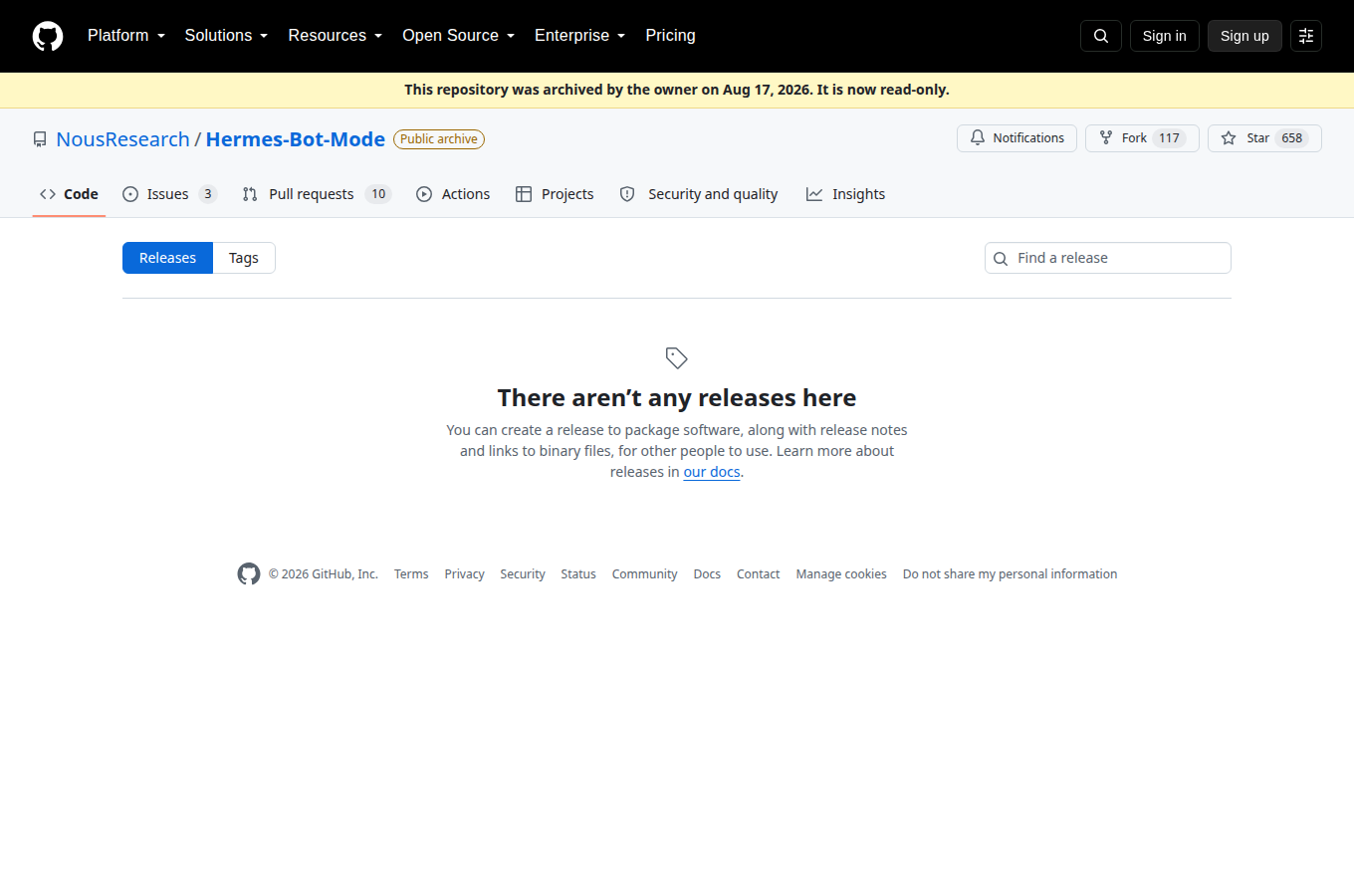
Task: Open the our docs link
Action: click(712, 472)
